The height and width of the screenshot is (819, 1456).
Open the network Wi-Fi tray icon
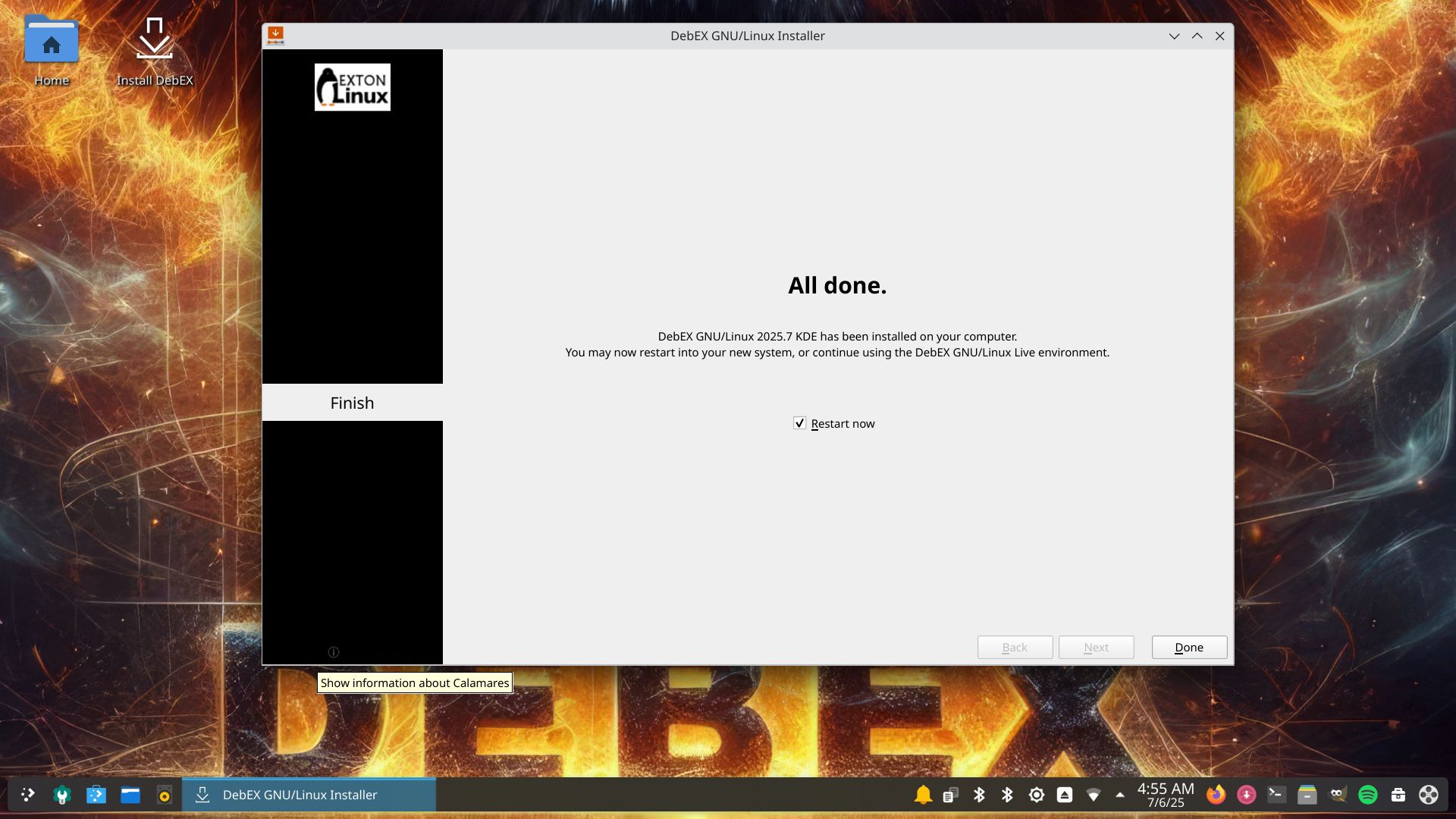[x=1093, y=795]
